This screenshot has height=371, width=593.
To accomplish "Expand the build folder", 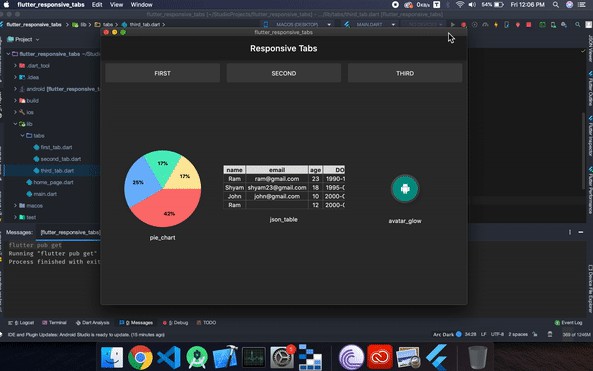I will pos(16,101).
